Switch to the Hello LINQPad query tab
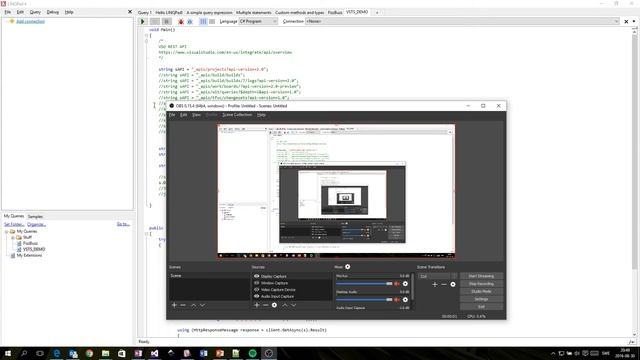 [169, 13]
